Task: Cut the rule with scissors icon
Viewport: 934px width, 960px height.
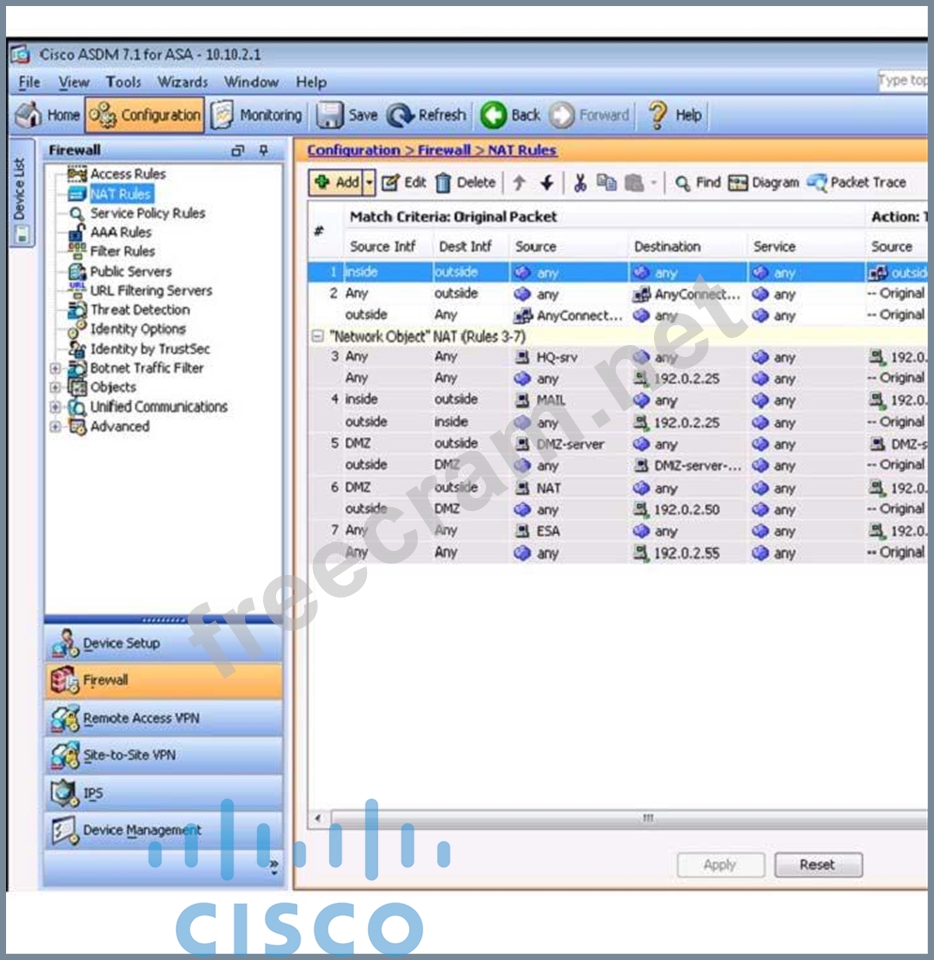Action: (x=579, y=182)
